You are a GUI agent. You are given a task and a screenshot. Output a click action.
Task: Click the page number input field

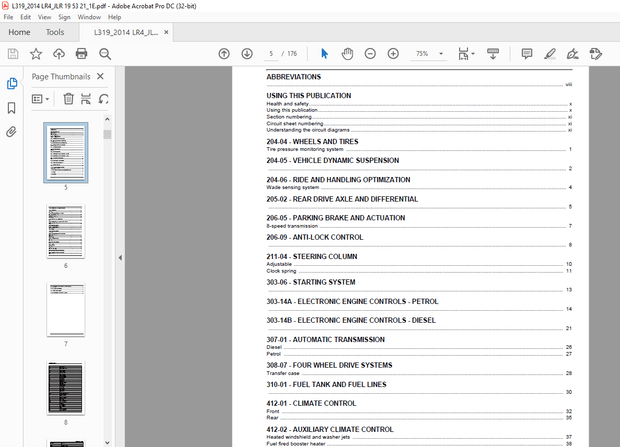(x=271, y=54)
